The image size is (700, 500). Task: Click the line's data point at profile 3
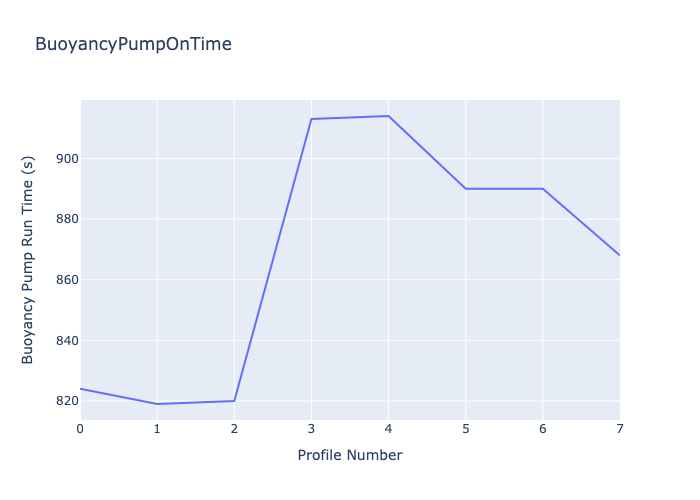(x=311, y=119)
